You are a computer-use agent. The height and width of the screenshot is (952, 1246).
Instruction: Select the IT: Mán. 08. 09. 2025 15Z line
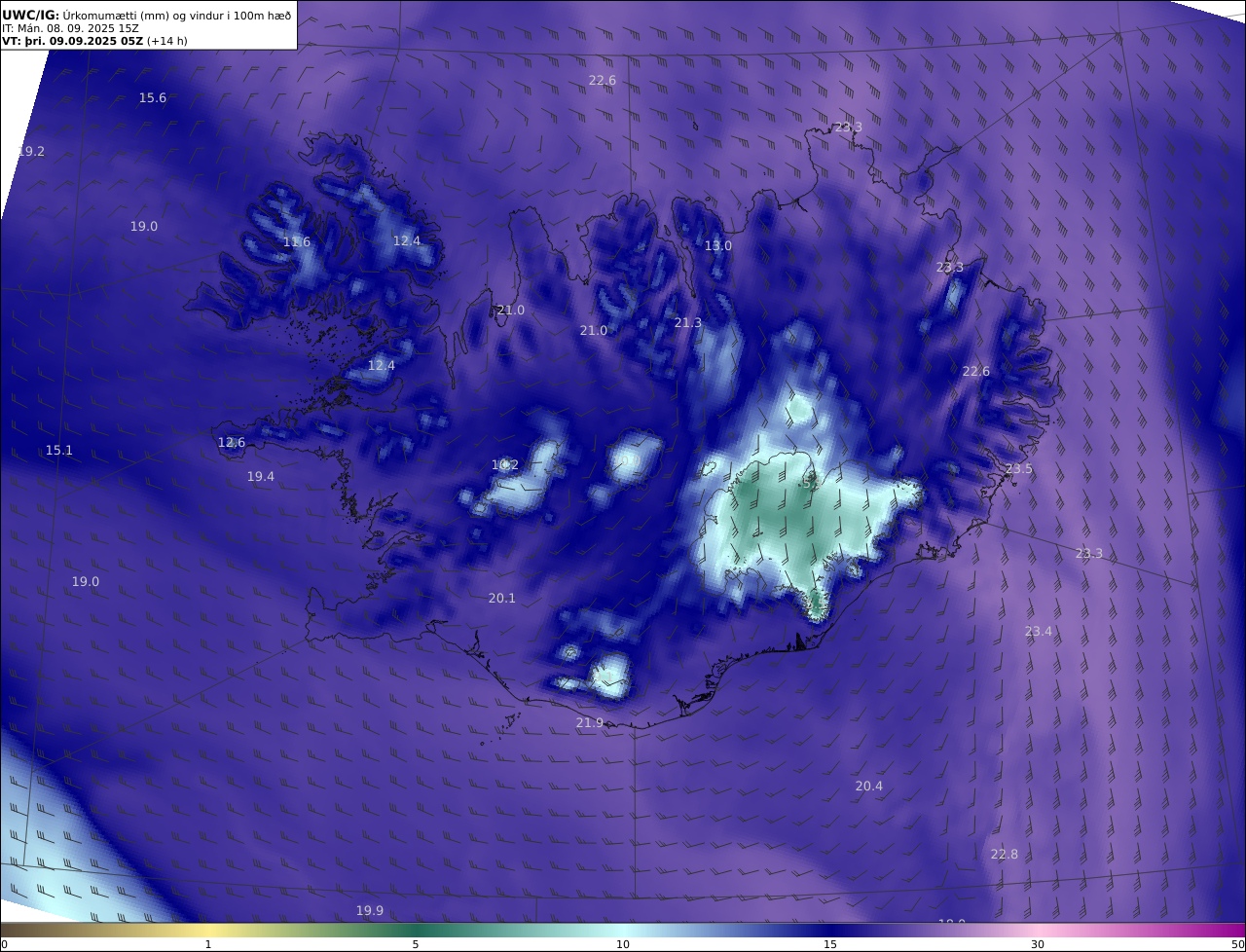coord(71,28)
